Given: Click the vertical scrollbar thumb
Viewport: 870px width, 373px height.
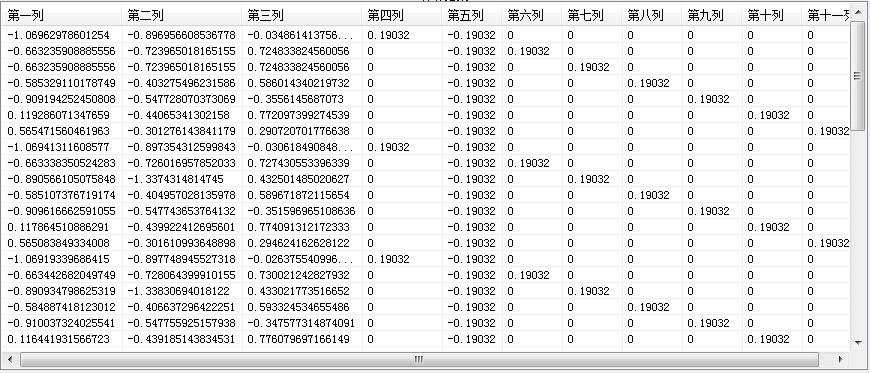Looking at the screenshot, I should pyautogui.click(x=858, y=76).
